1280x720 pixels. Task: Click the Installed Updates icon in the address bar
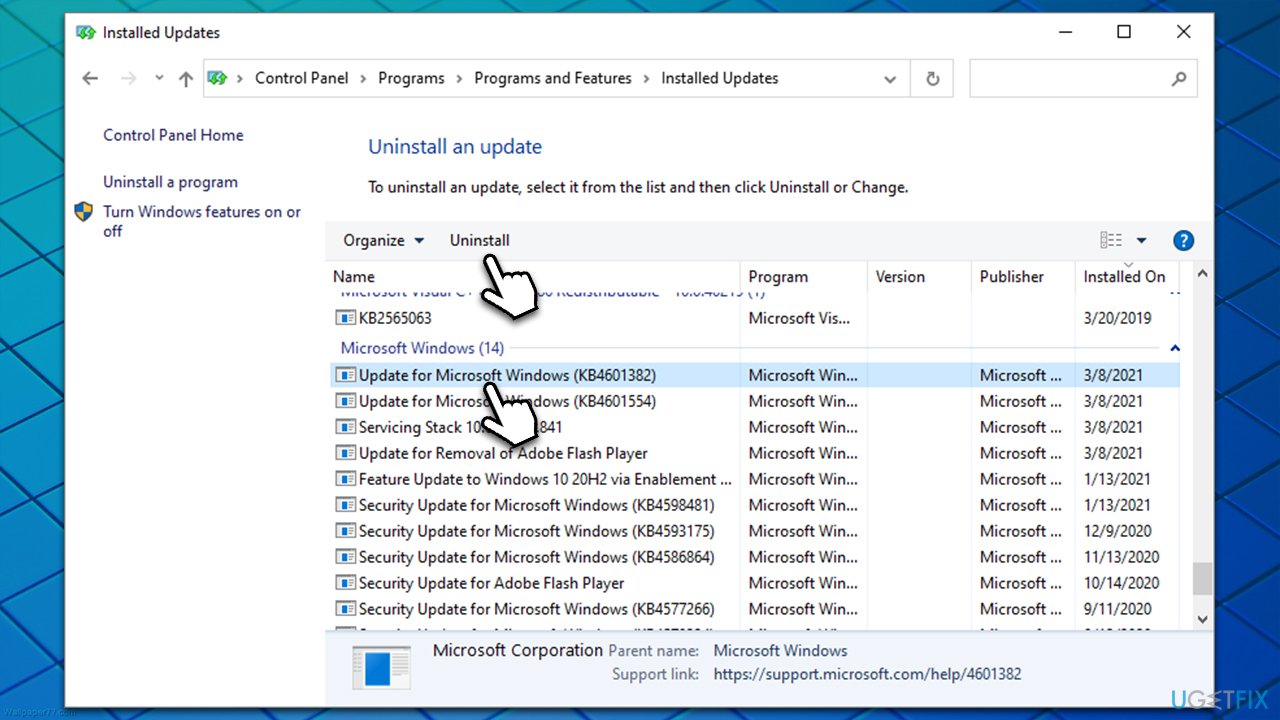point(217,78)
